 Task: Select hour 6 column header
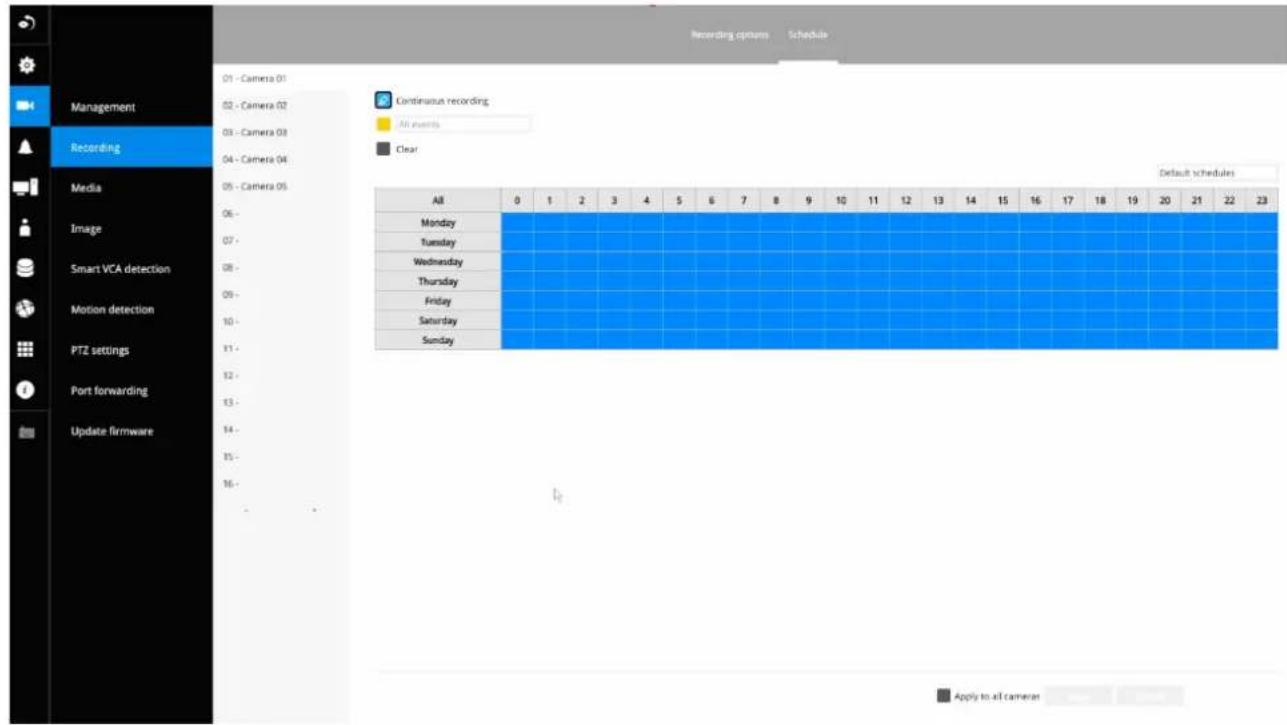pos(711,201)
